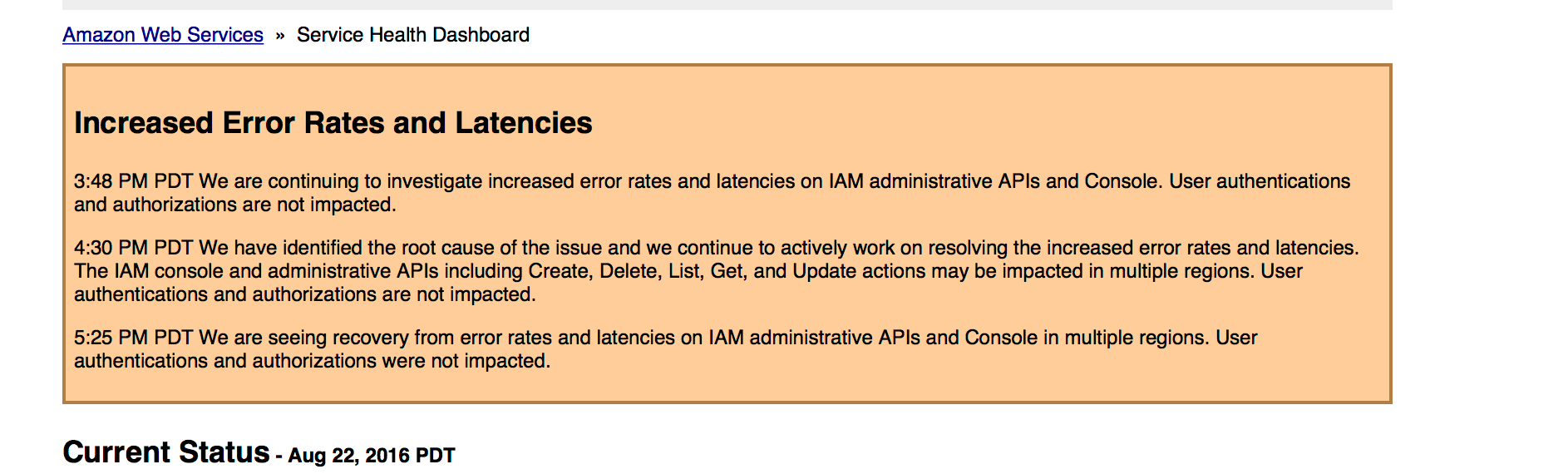1568x474 pixels.
Task: Select the Increased Error Rates and Latencies heading
Action: click(333, 123)
